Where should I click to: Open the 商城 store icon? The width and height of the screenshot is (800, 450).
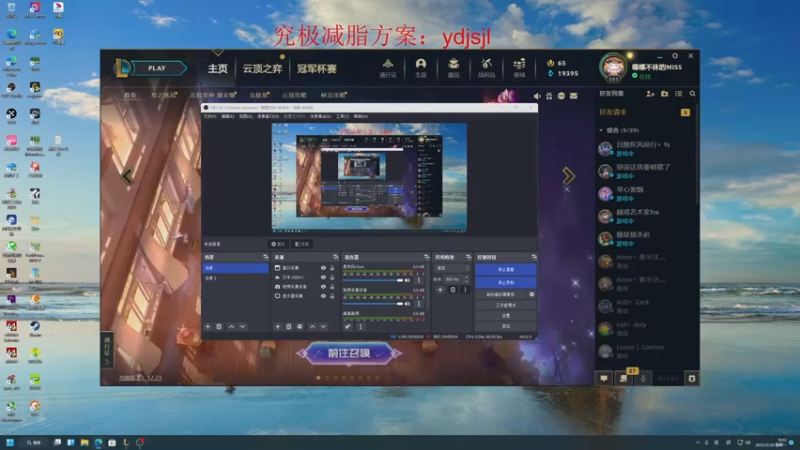tap(519, 68)
